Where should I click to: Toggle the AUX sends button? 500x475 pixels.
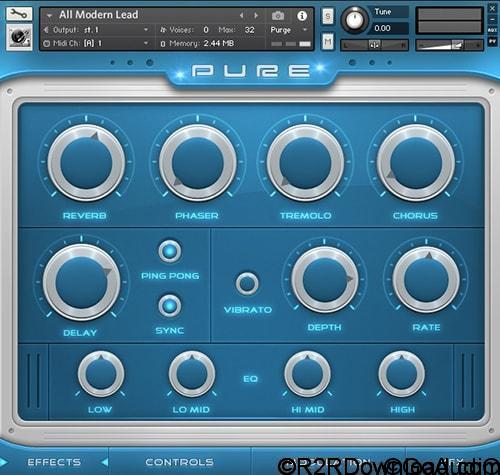click(x=492, y=30)
